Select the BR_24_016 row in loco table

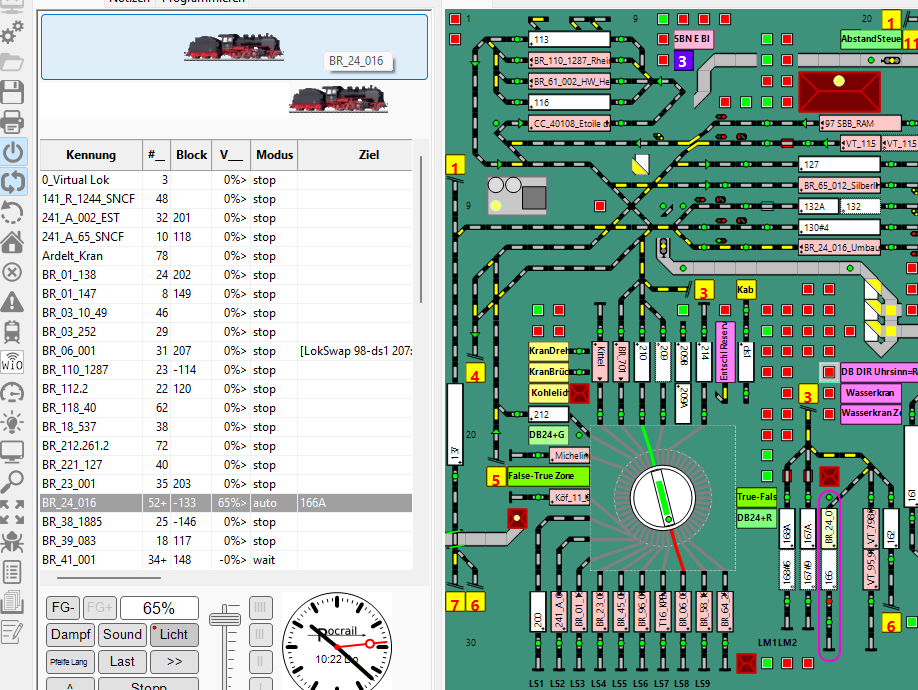pos(226,503)
